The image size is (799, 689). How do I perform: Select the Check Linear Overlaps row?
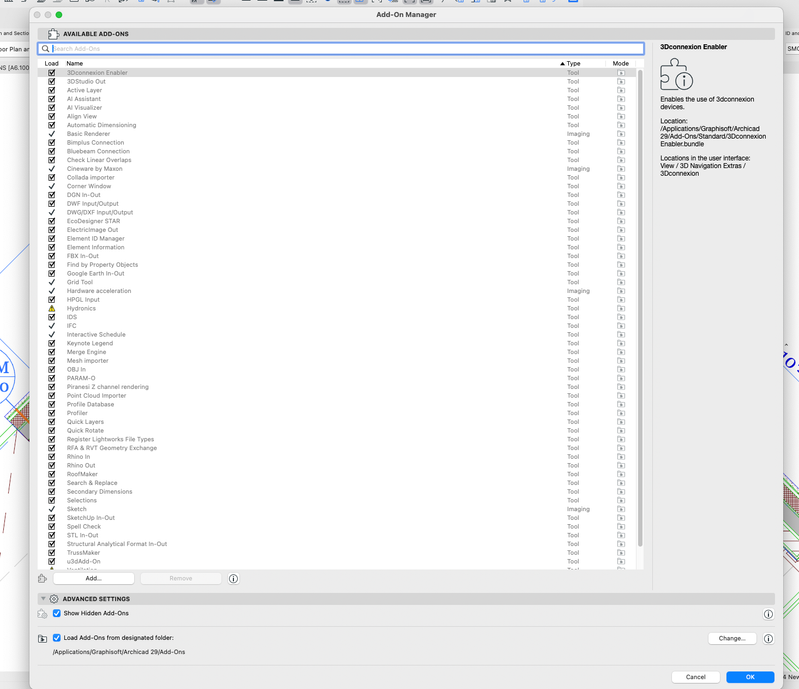coord(337,160)
